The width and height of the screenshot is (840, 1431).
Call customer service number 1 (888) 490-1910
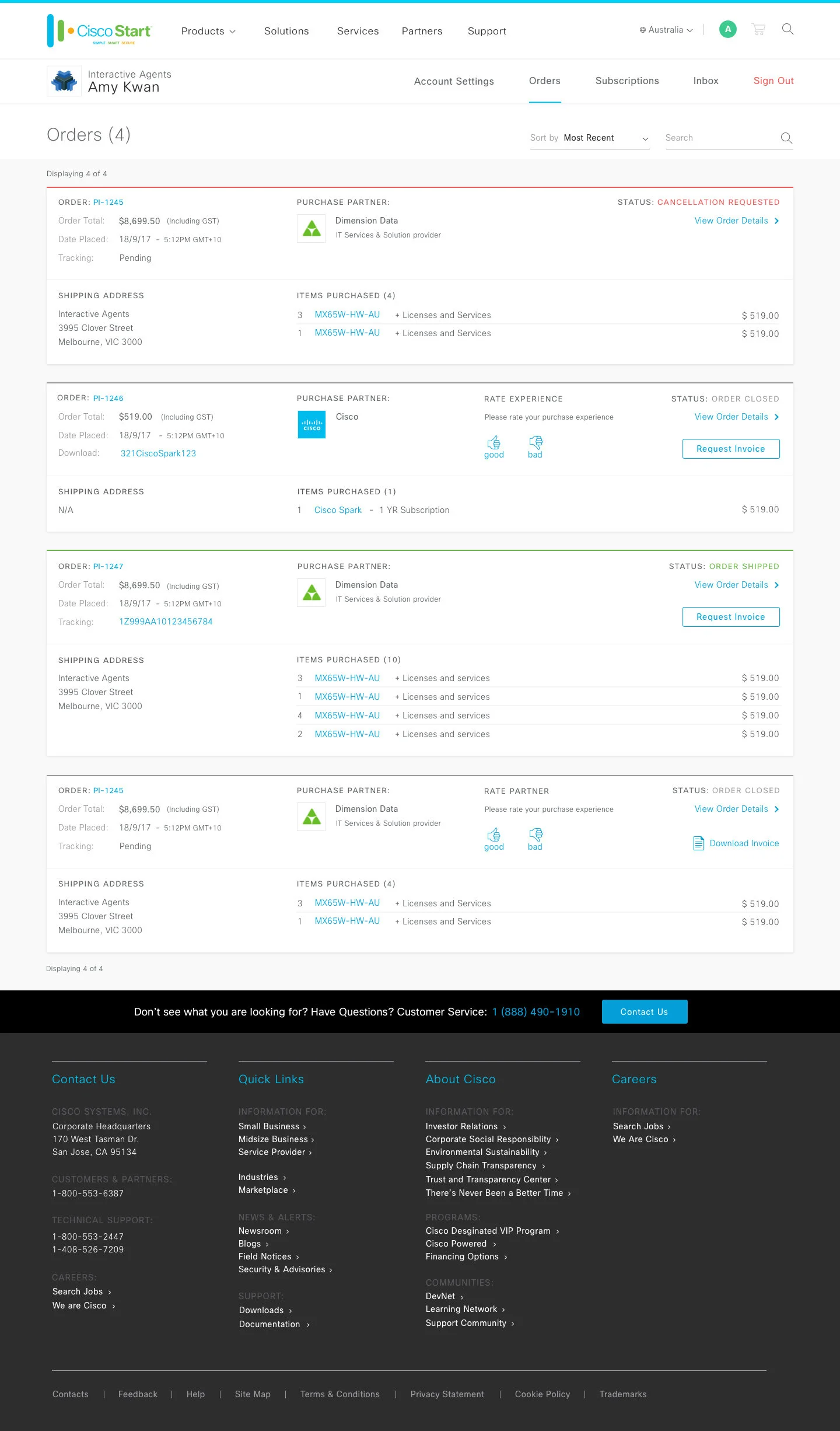pyautogui.click(x=536, y=1012)
